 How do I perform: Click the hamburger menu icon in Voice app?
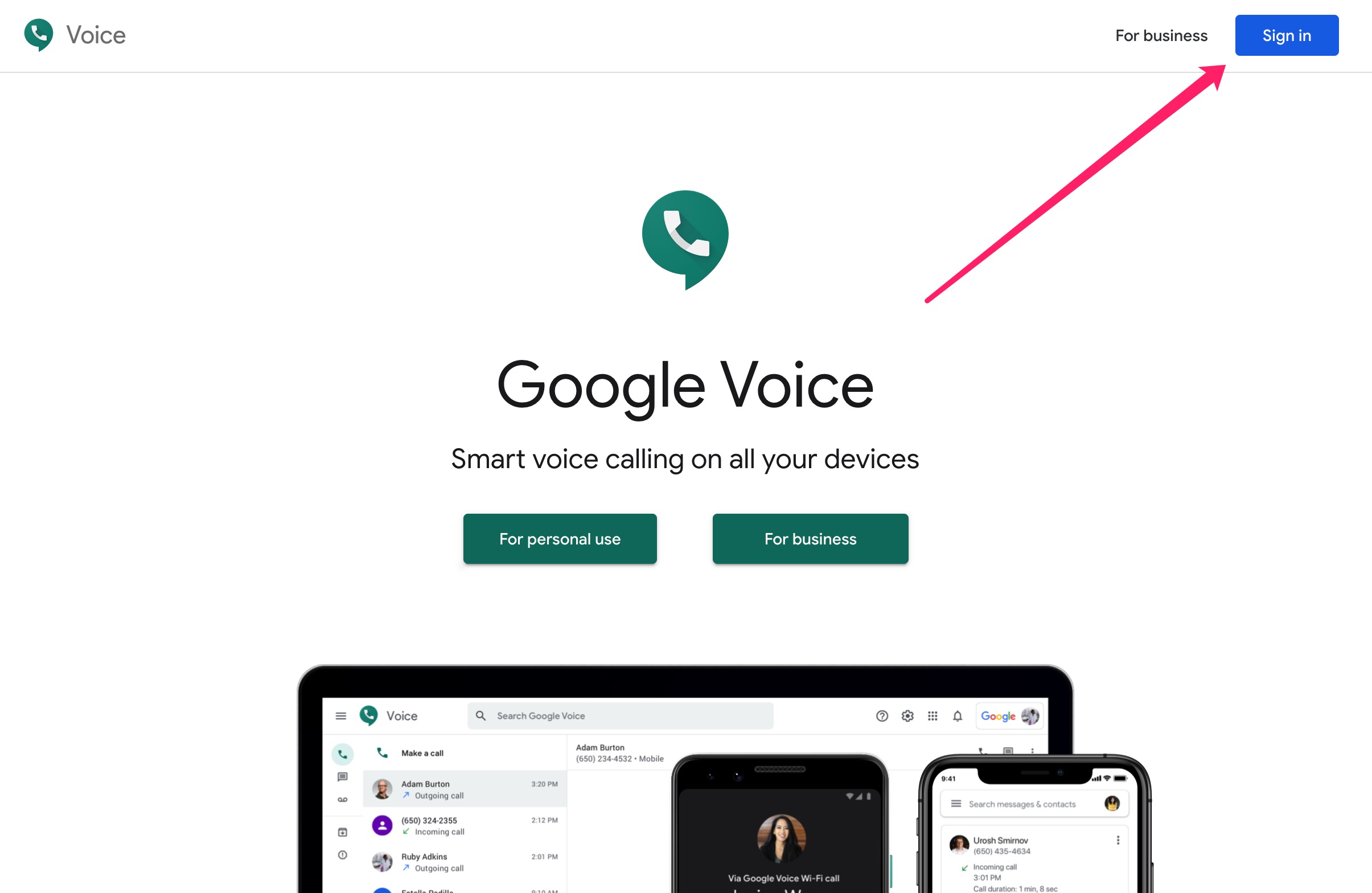tap(339, 715)
